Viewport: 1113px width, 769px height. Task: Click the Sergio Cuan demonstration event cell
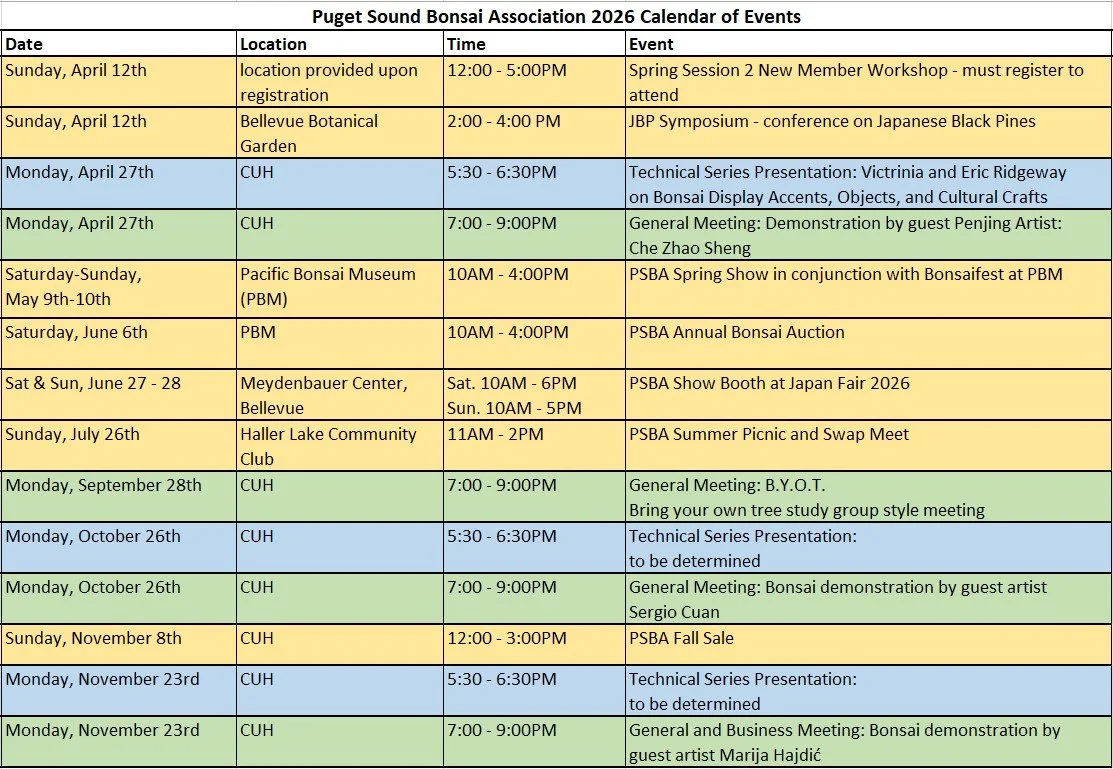(x=869, y=599)
